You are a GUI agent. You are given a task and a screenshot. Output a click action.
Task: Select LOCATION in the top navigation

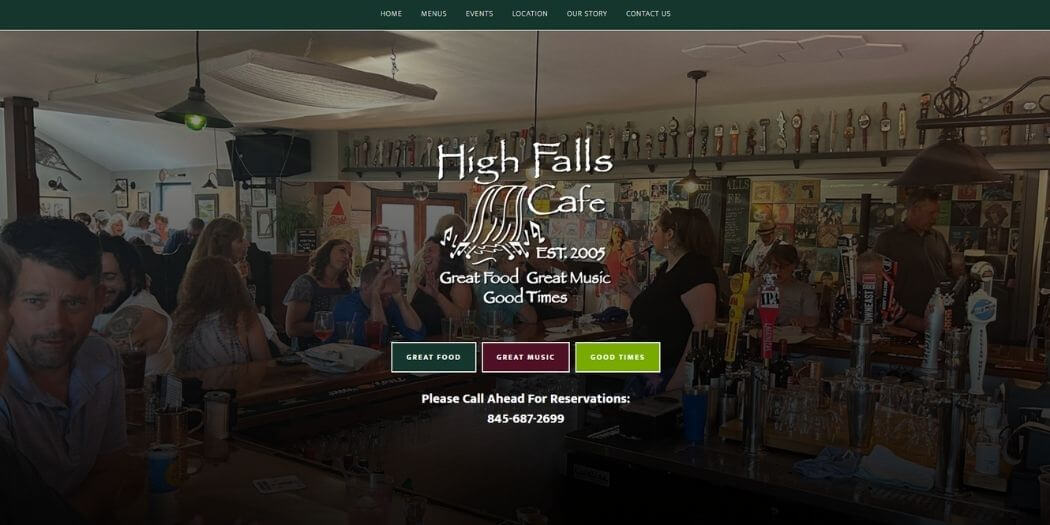pyautogui.click(x=530, y=14)
